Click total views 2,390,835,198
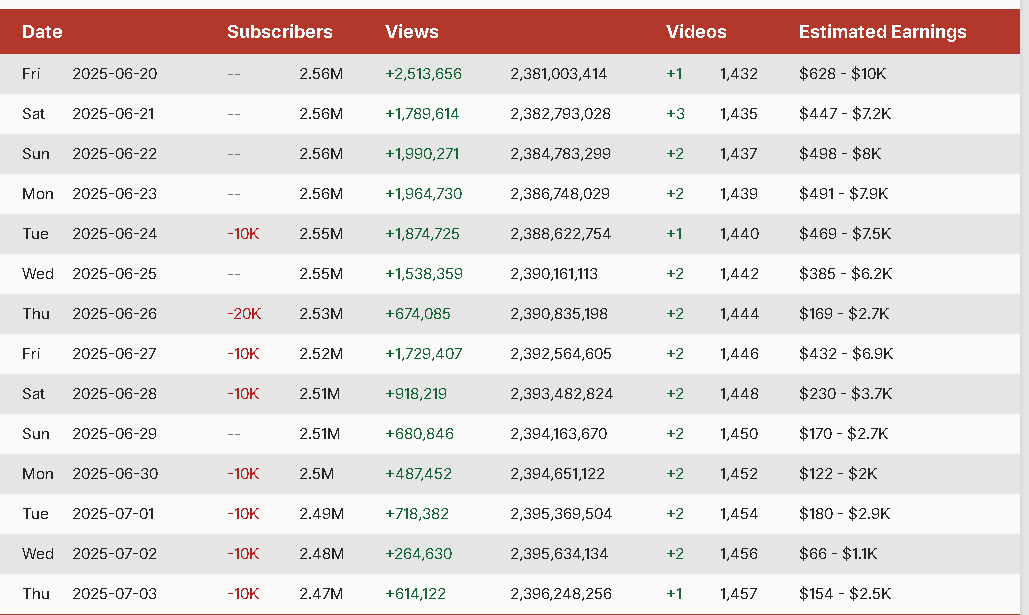 pos(559,314)
